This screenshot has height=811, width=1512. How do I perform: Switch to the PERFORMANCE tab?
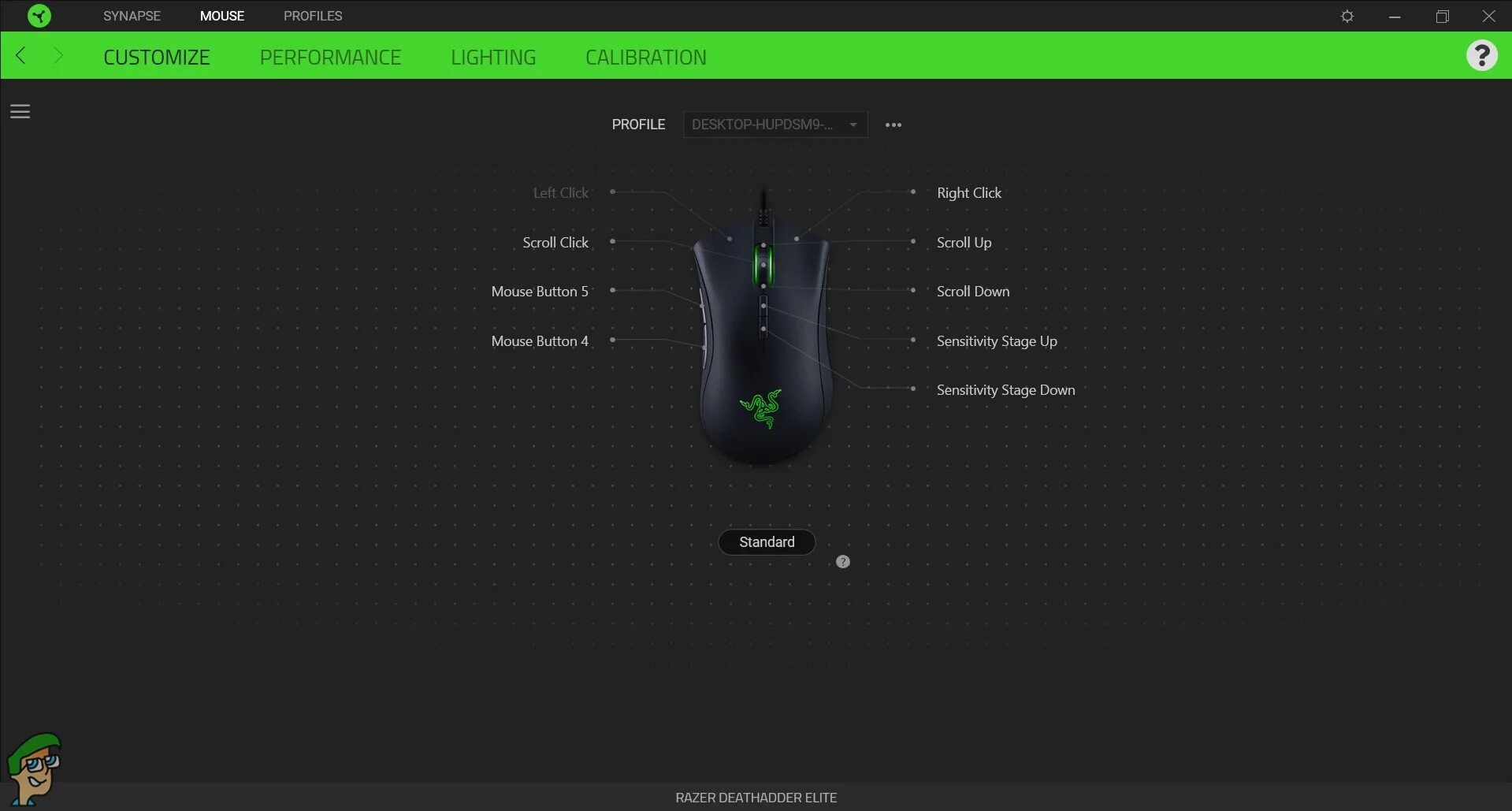point(330,58)
